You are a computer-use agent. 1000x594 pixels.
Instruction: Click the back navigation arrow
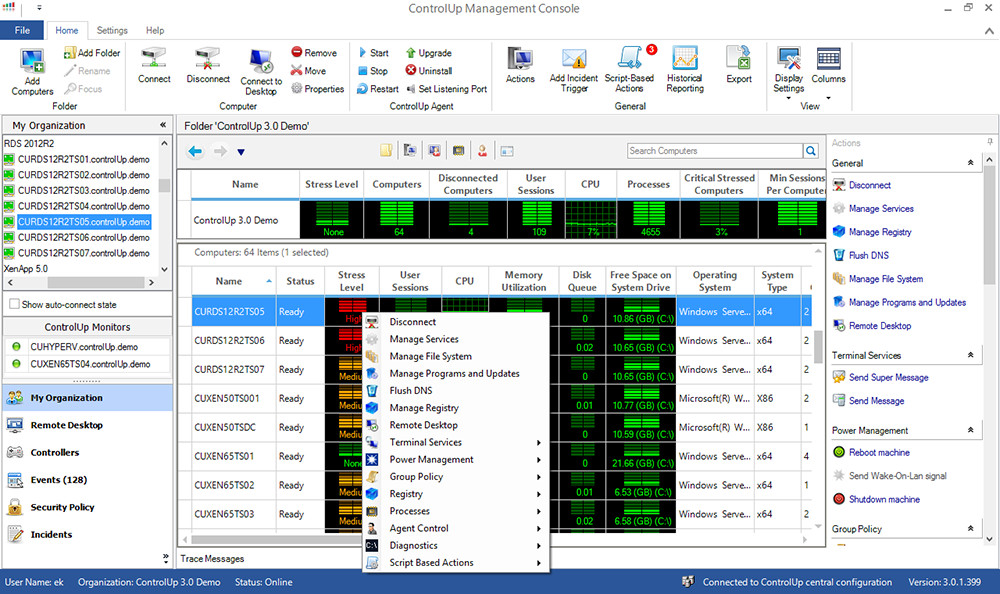click(195, 151)
